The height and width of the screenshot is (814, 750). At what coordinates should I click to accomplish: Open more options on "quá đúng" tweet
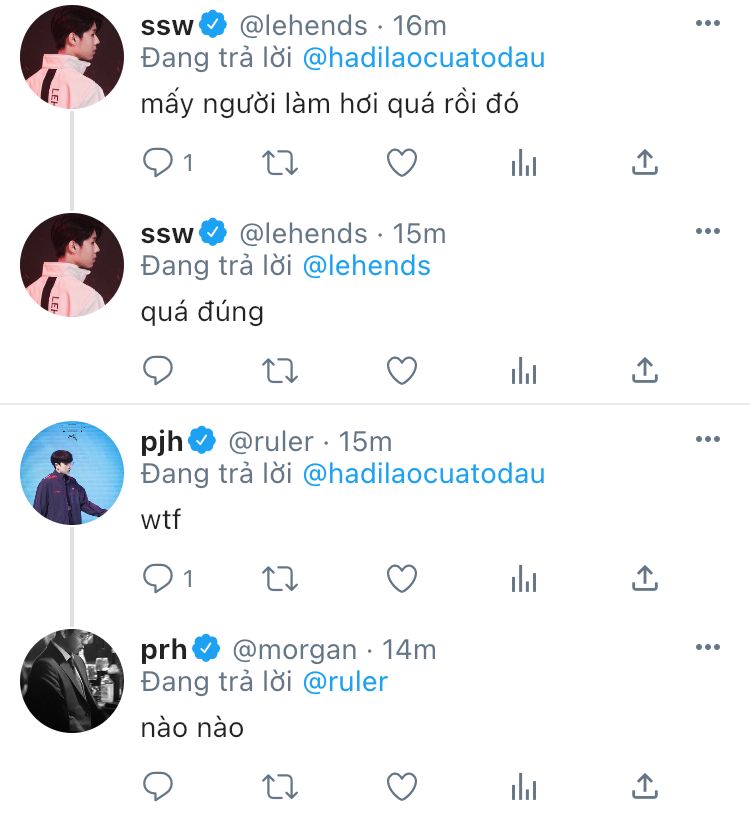(x=707, y=232)
